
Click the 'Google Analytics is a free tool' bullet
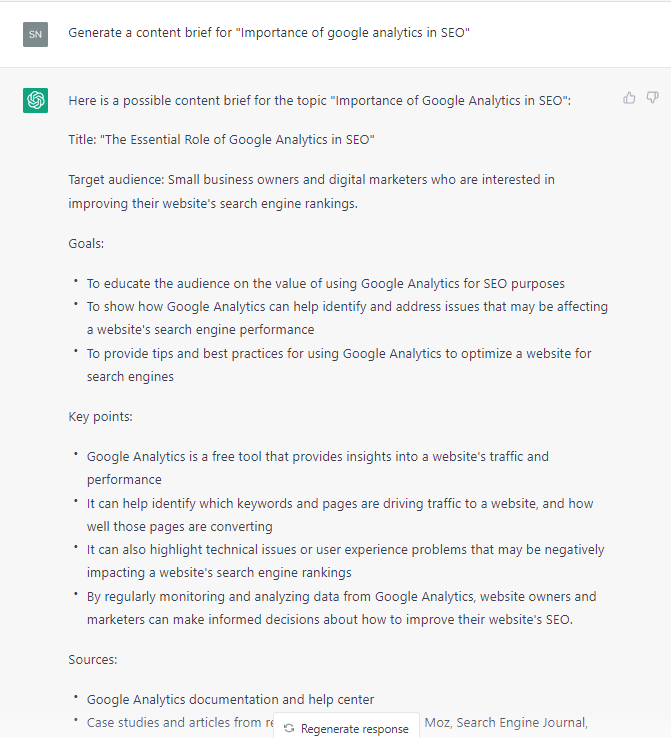317,468
